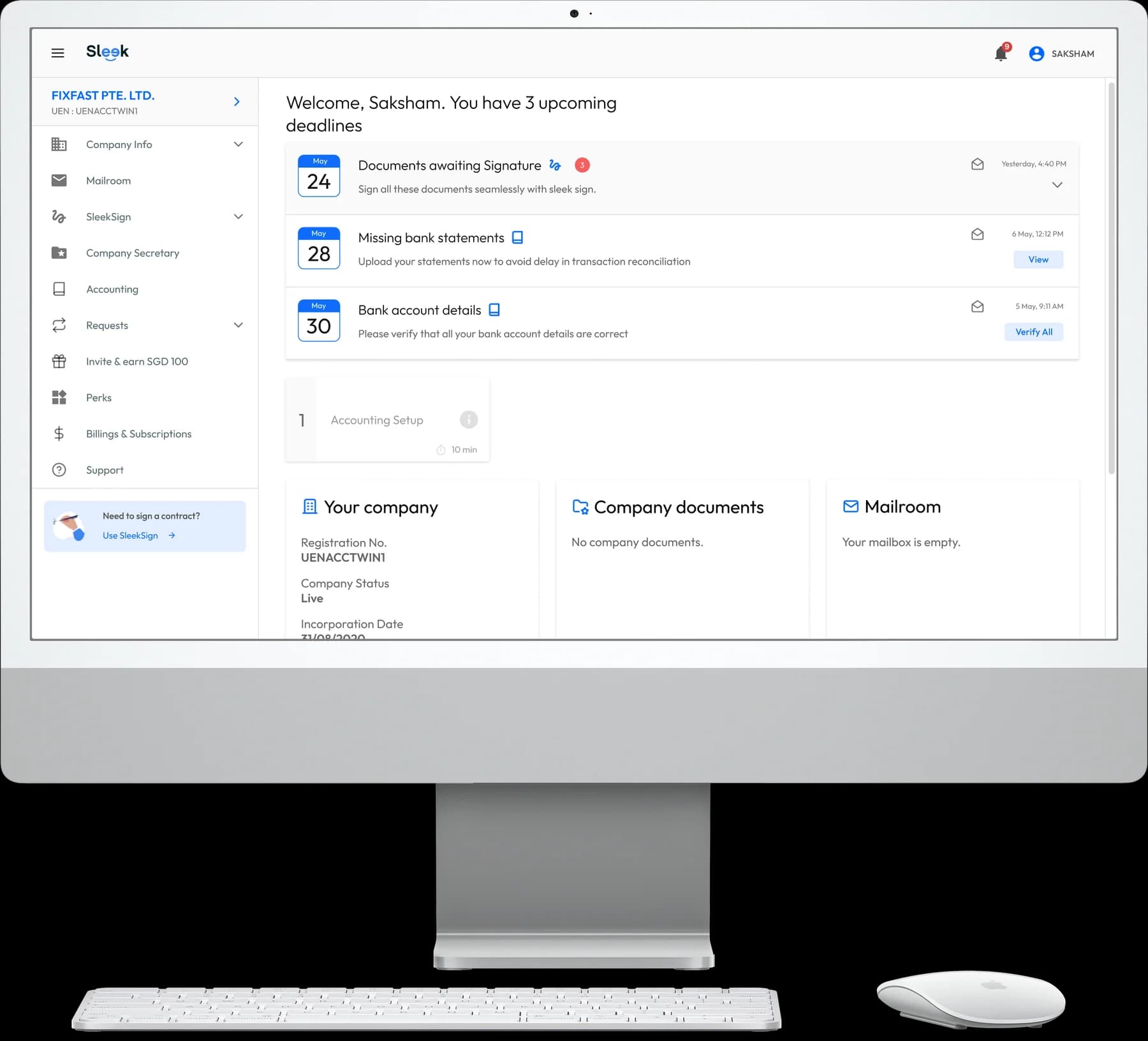Mark Missing bank statements mail icon as read
This screenshot has width=1148, height=1041.
tap(977, 234)
